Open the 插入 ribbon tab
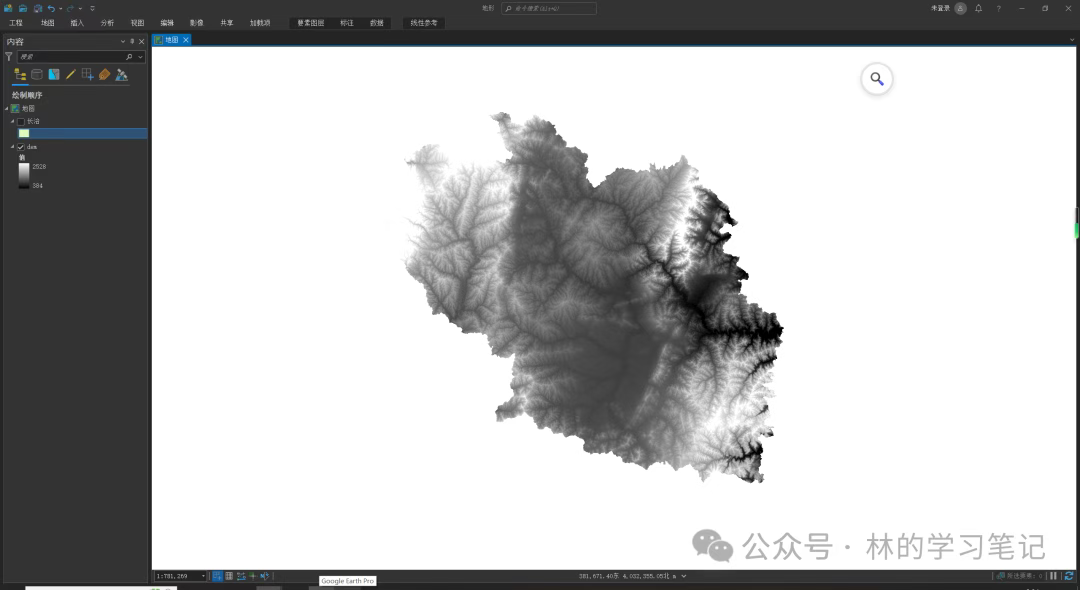 [x=77, y=22]
